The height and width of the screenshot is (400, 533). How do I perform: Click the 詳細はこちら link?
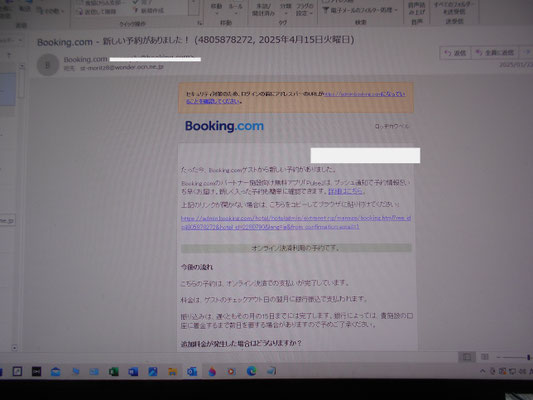pos(345,191)
